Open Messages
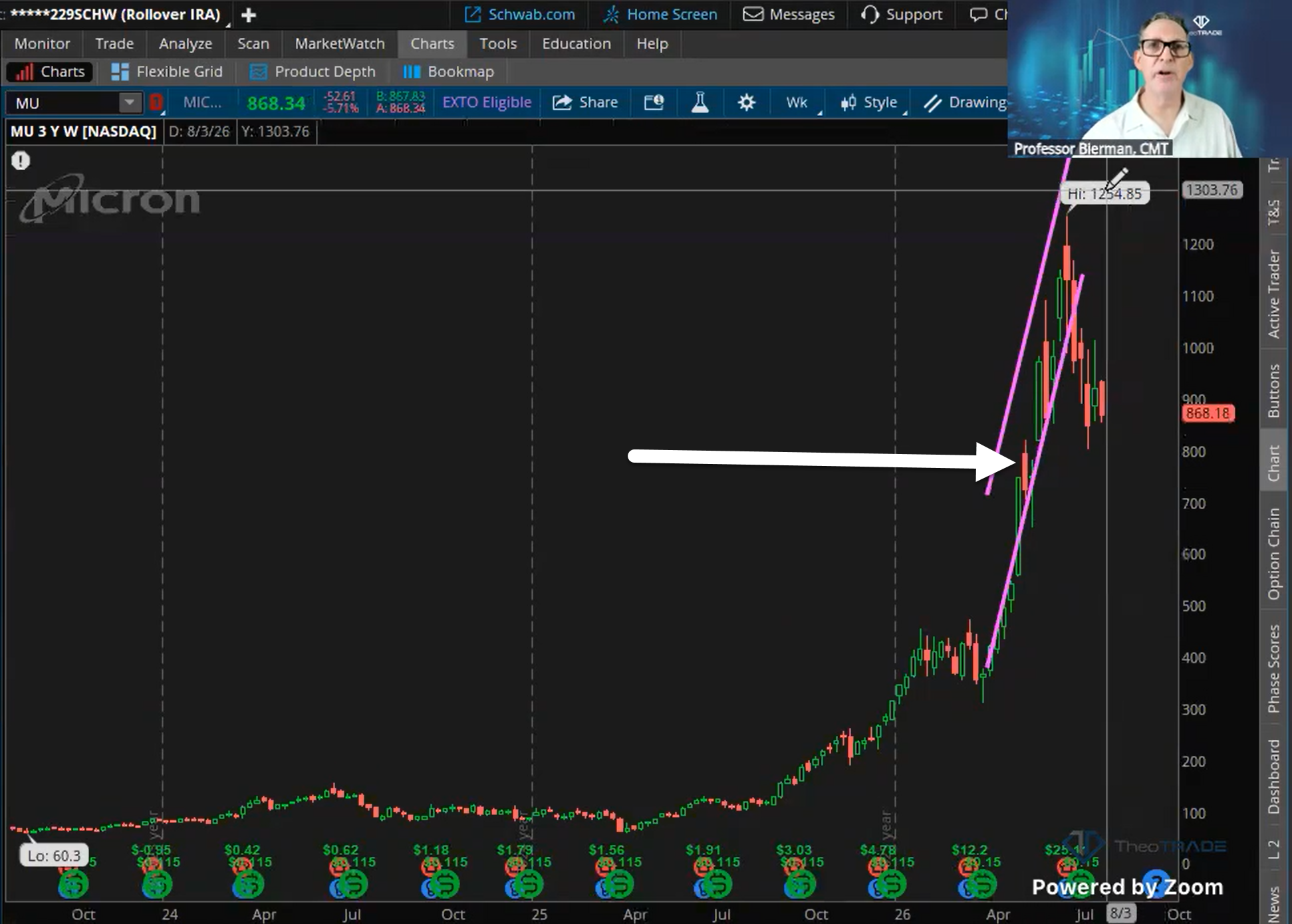 click(x=789, y=15)
